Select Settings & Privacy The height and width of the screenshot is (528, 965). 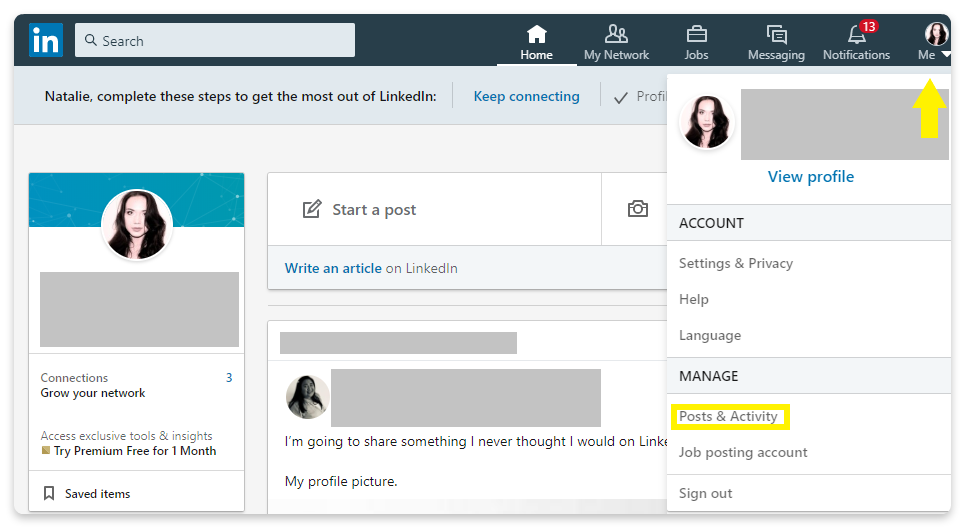pos(735,263)
